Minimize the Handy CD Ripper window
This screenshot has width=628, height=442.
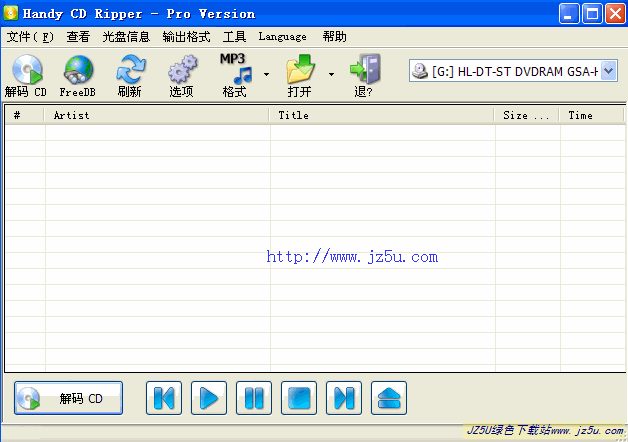569,14
